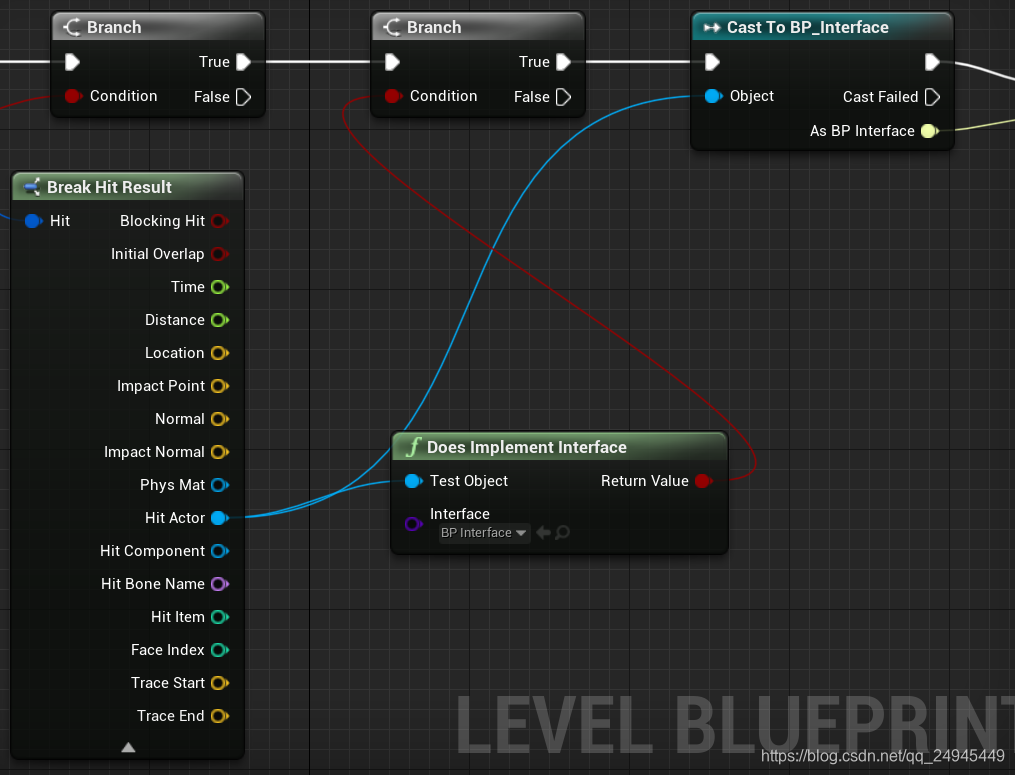
Task: Click the Cast Failed execution pin
Action: click(x=932, y=97)
